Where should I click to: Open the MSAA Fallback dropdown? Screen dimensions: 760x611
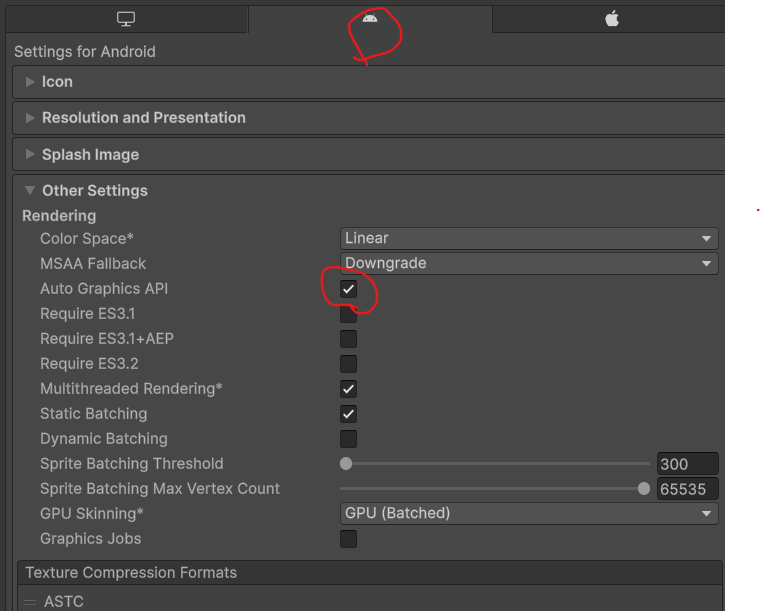529,264
